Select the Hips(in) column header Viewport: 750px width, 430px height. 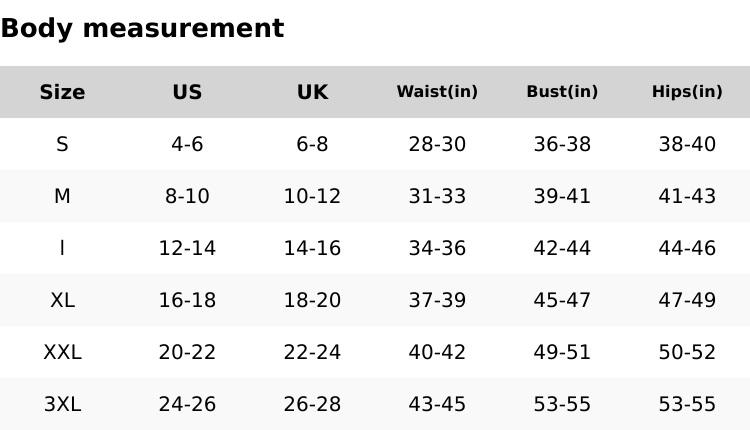687,92
